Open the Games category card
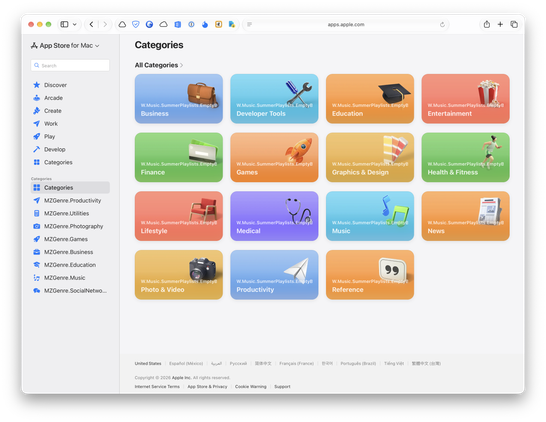Viewport: 546px width, 422px height. [x=274, y=157]
